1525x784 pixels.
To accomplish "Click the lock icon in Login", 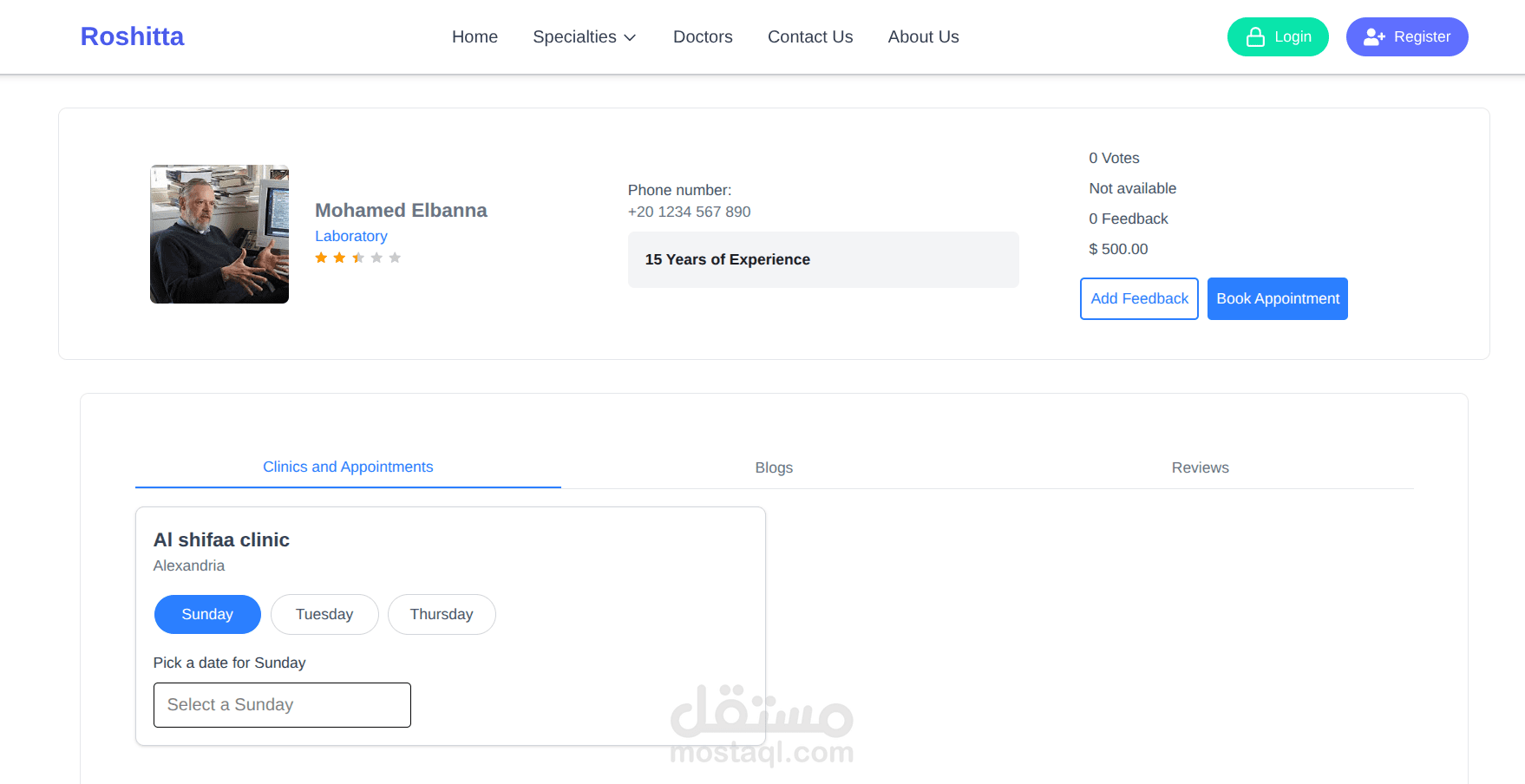I will tap(1255, 36).
